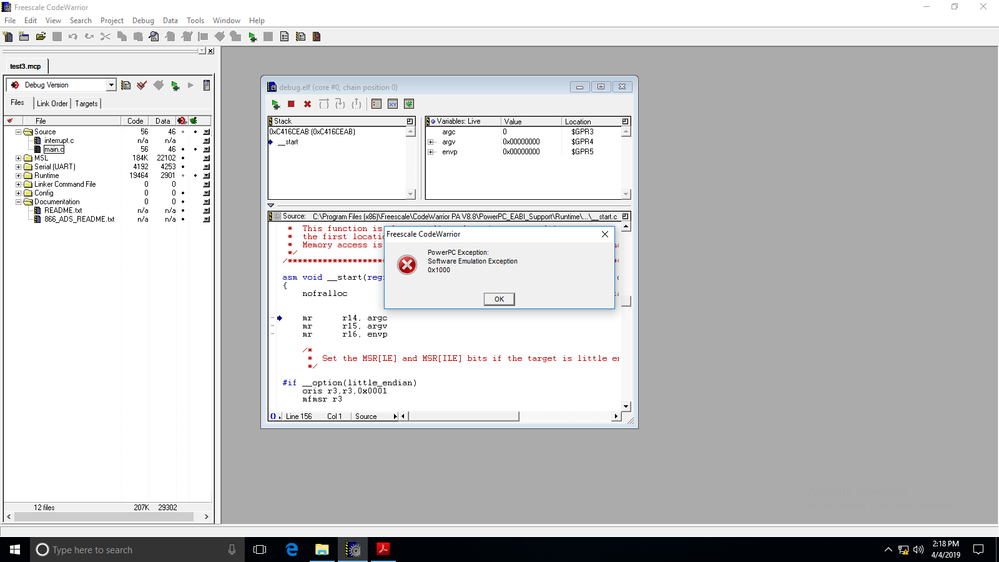Expand the MSL folder
999x562 pixels.
pyautogui.click(x=18, y=158)
